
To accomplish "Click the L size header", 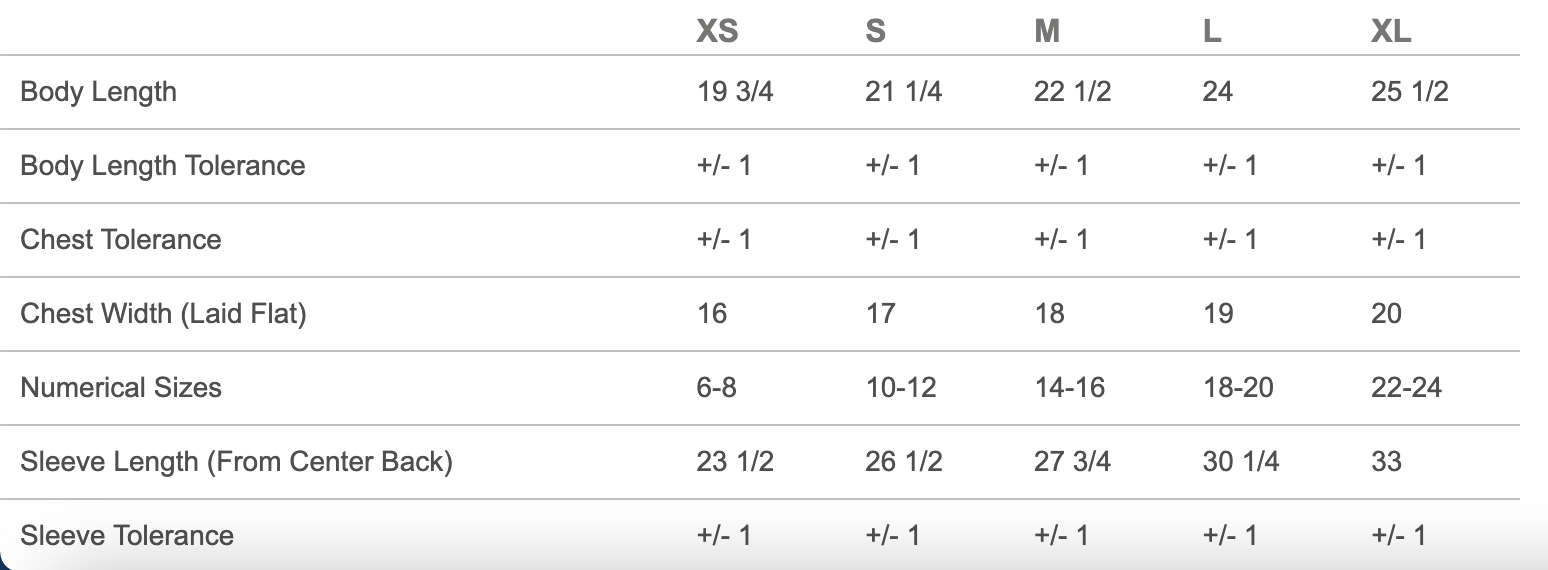I will pyautogui.click(x=1211, y=32).
